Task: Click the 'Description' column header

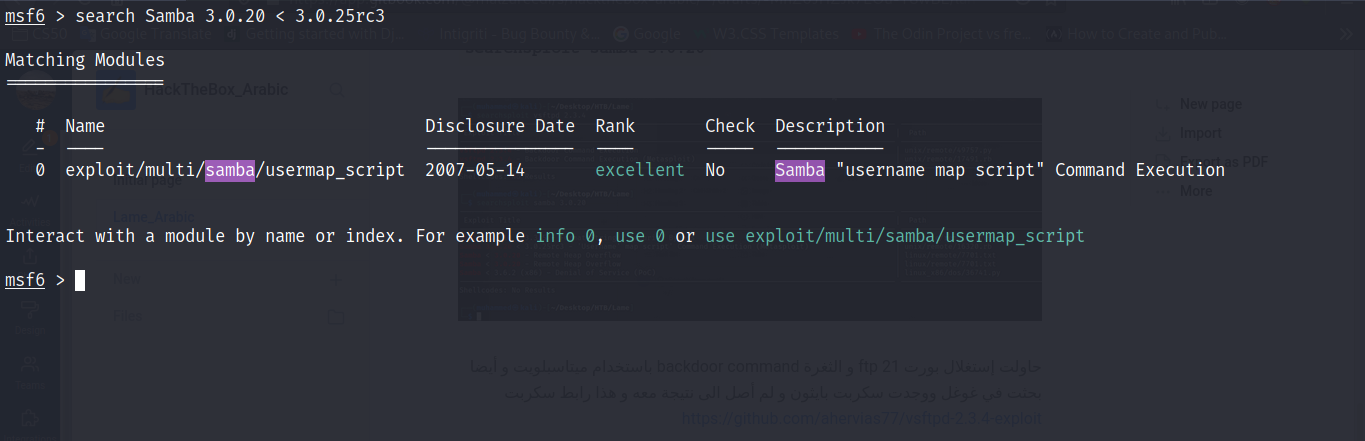Action: point(830,126)
